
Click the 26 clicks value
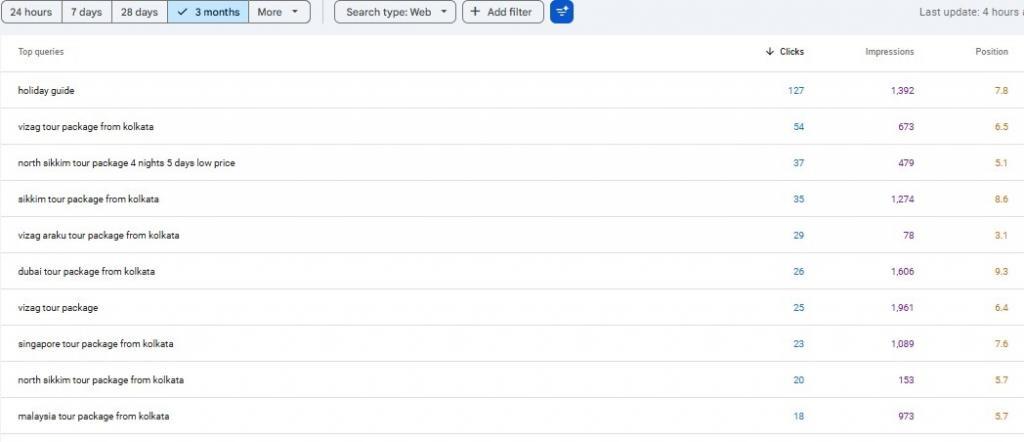(x=799, y=272)
